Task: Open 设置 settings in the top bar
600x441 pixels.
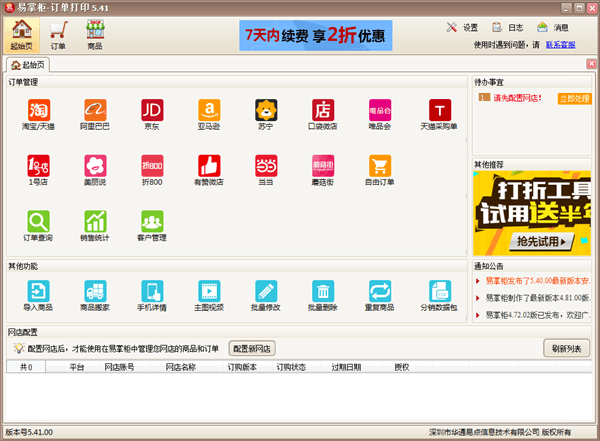Action: [x=462, y=27]
